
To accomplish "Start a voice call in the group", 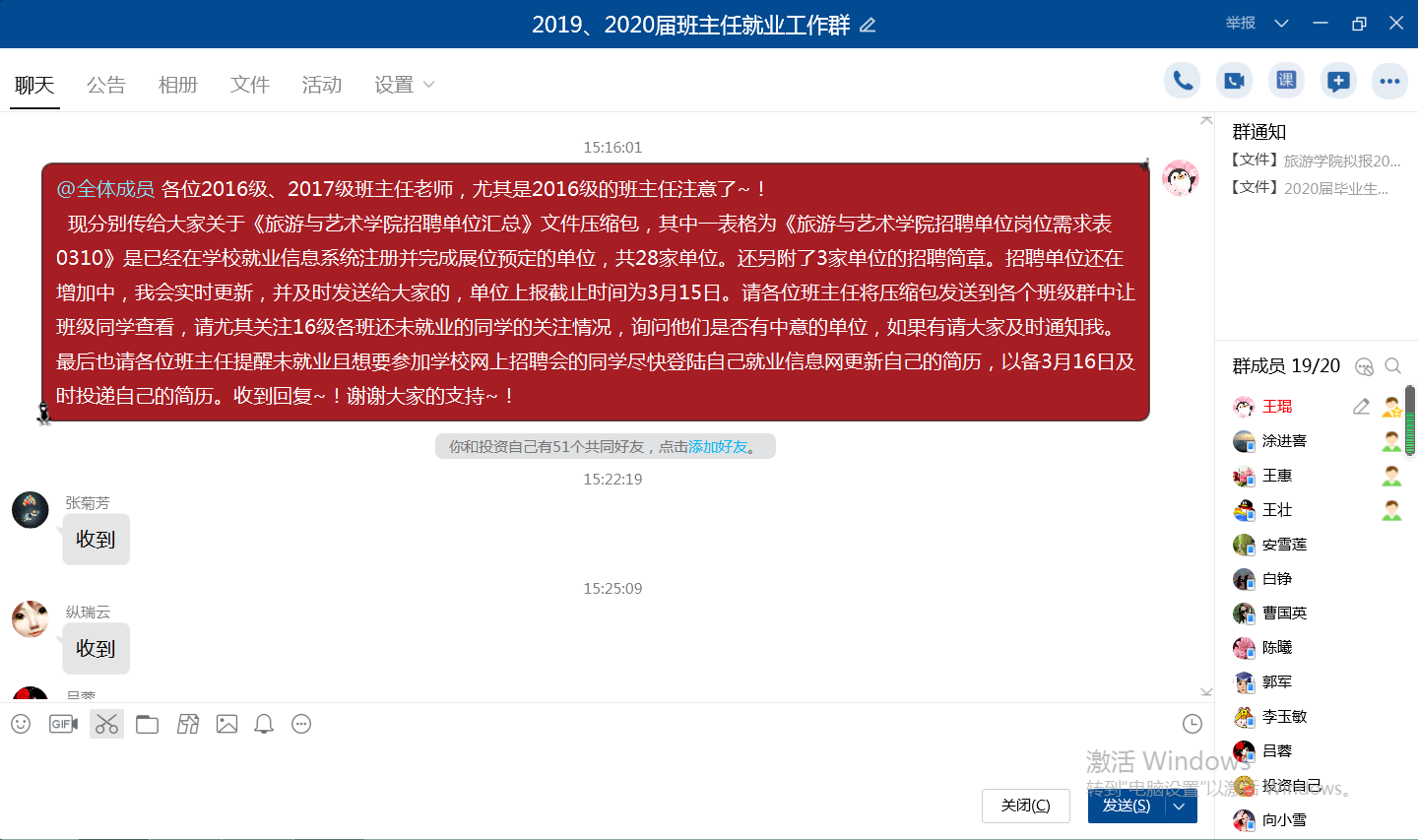I will (x=1182, y=81).
